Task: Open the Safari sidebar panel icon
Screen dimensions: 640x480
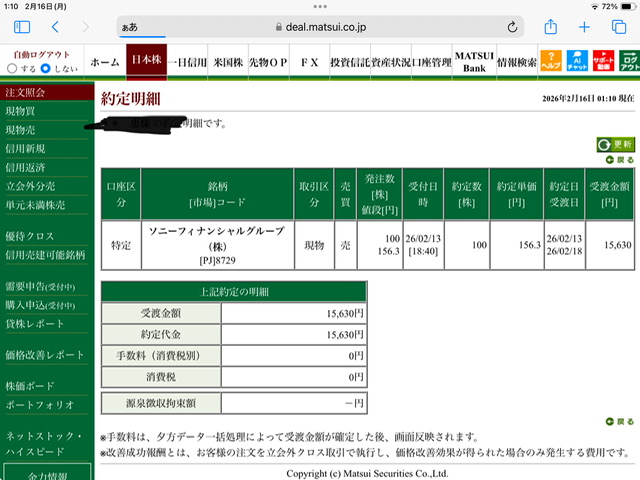Action: [22, 27]
